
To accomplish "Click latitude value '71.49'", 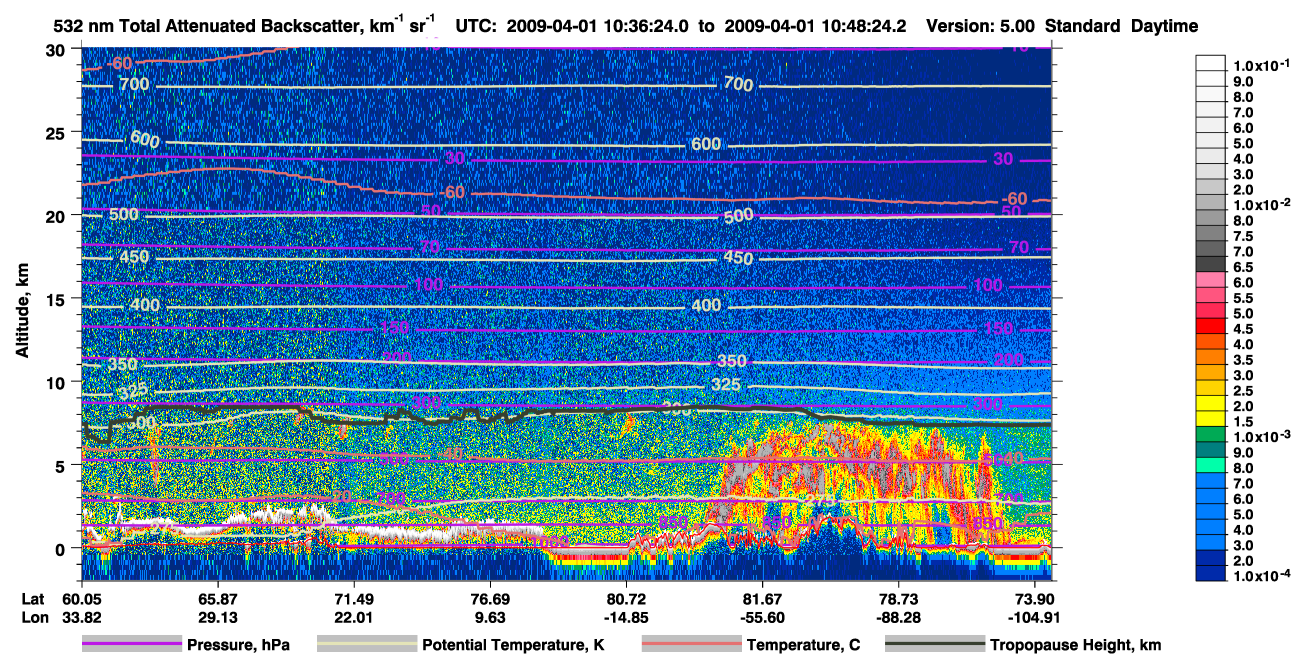I will (x=353, y=598).
